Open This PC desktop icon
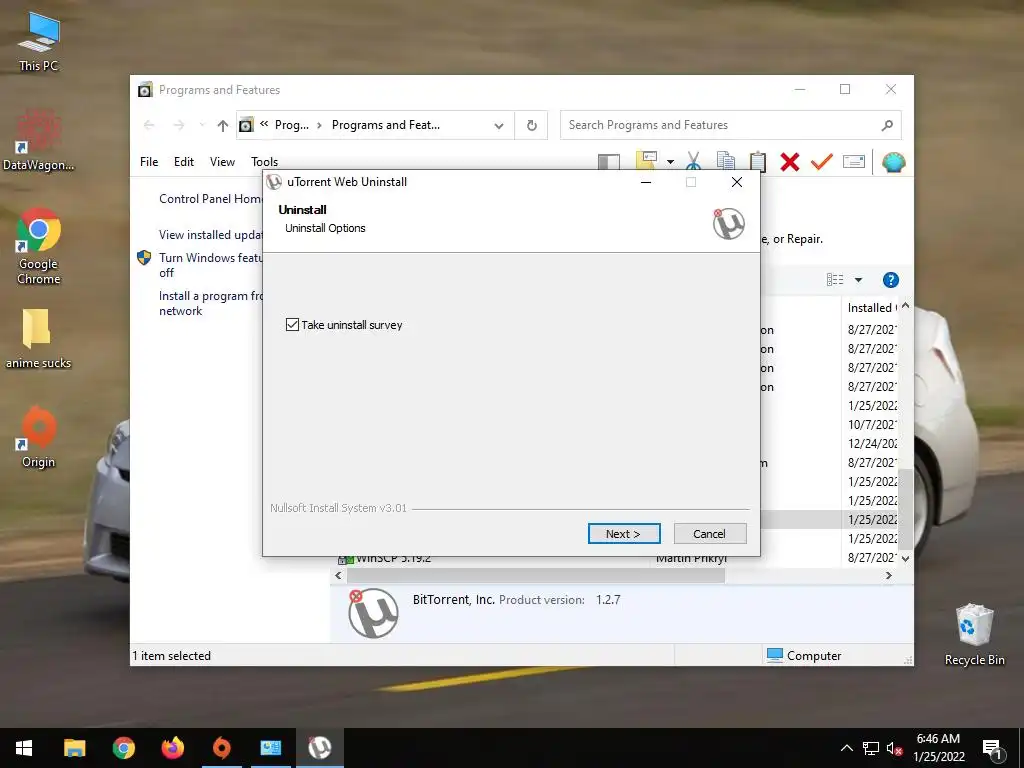This screenshot has width=1024, height=768. pyautogui.click(x=39, y=41)
